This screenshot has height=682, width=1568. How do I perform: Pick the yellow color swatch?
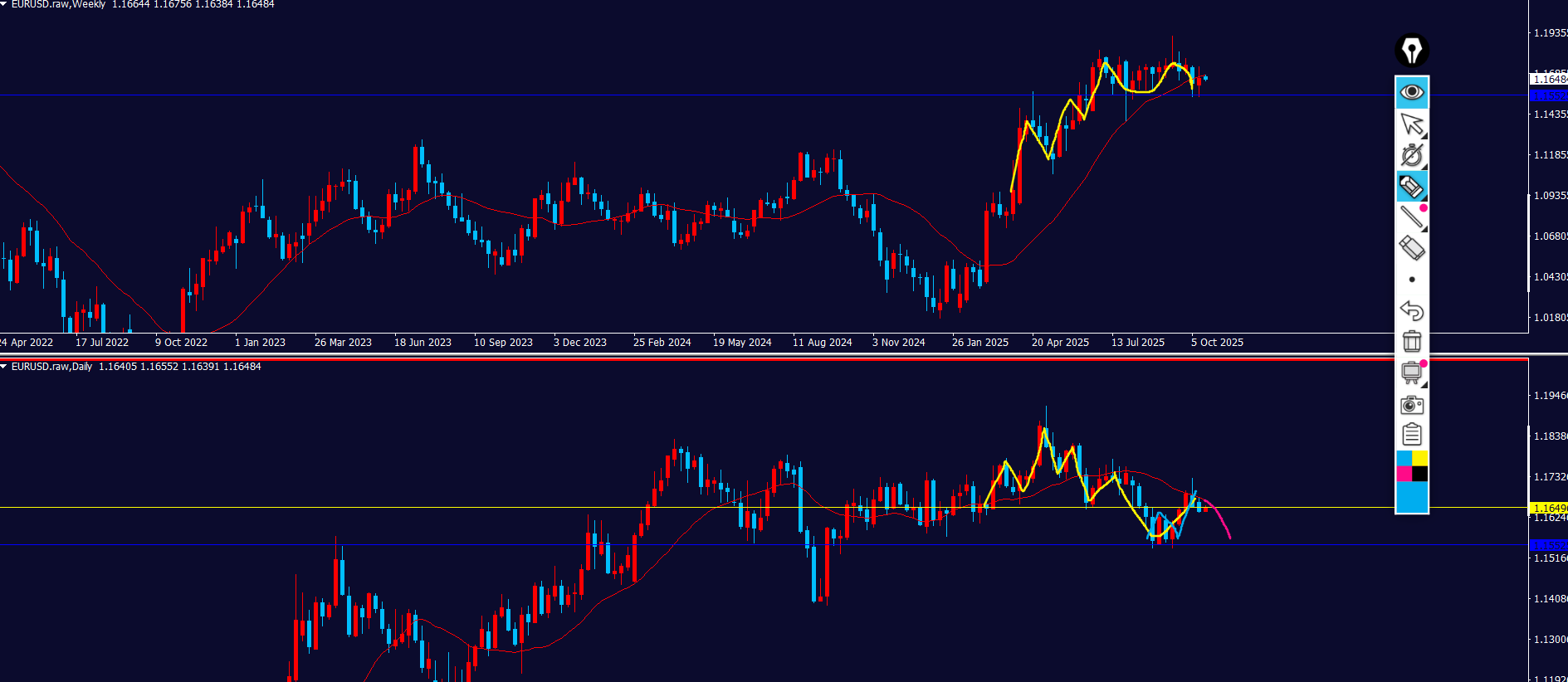[x=1419, y=459]
